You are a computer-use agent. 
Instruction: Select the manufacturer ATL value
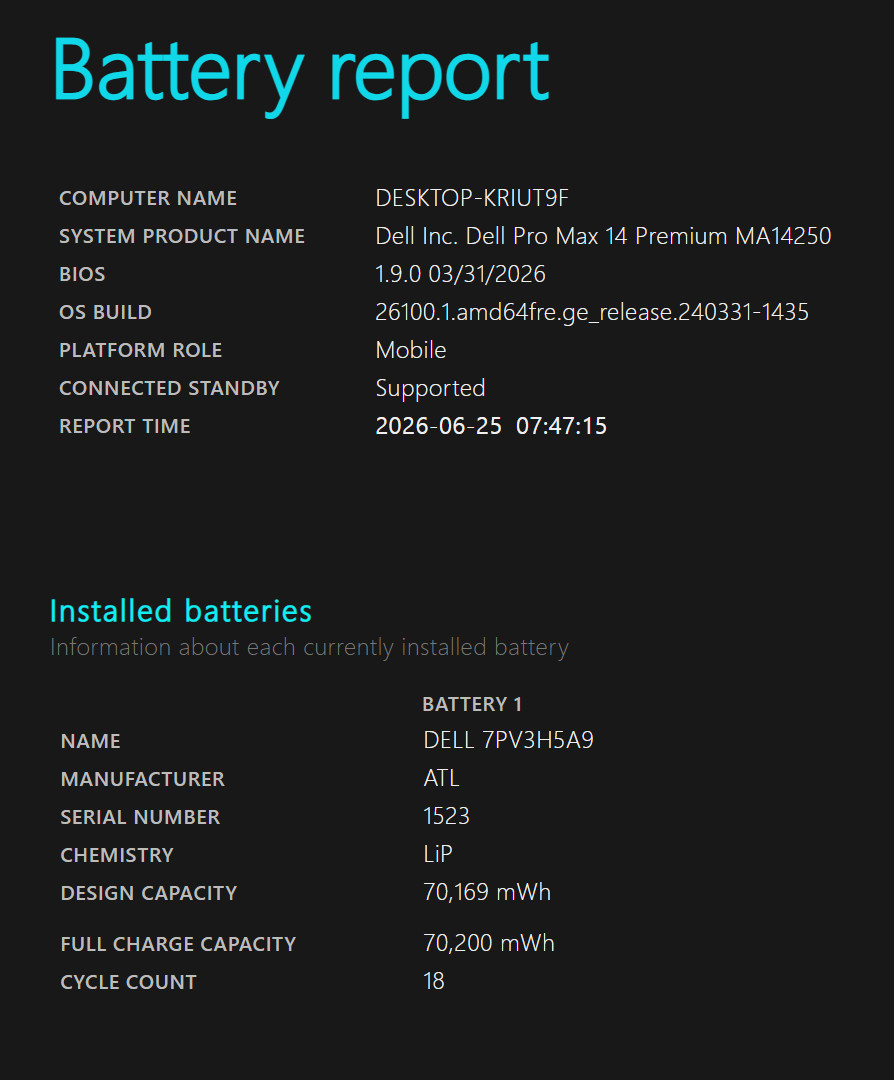(x=441, y=778)
